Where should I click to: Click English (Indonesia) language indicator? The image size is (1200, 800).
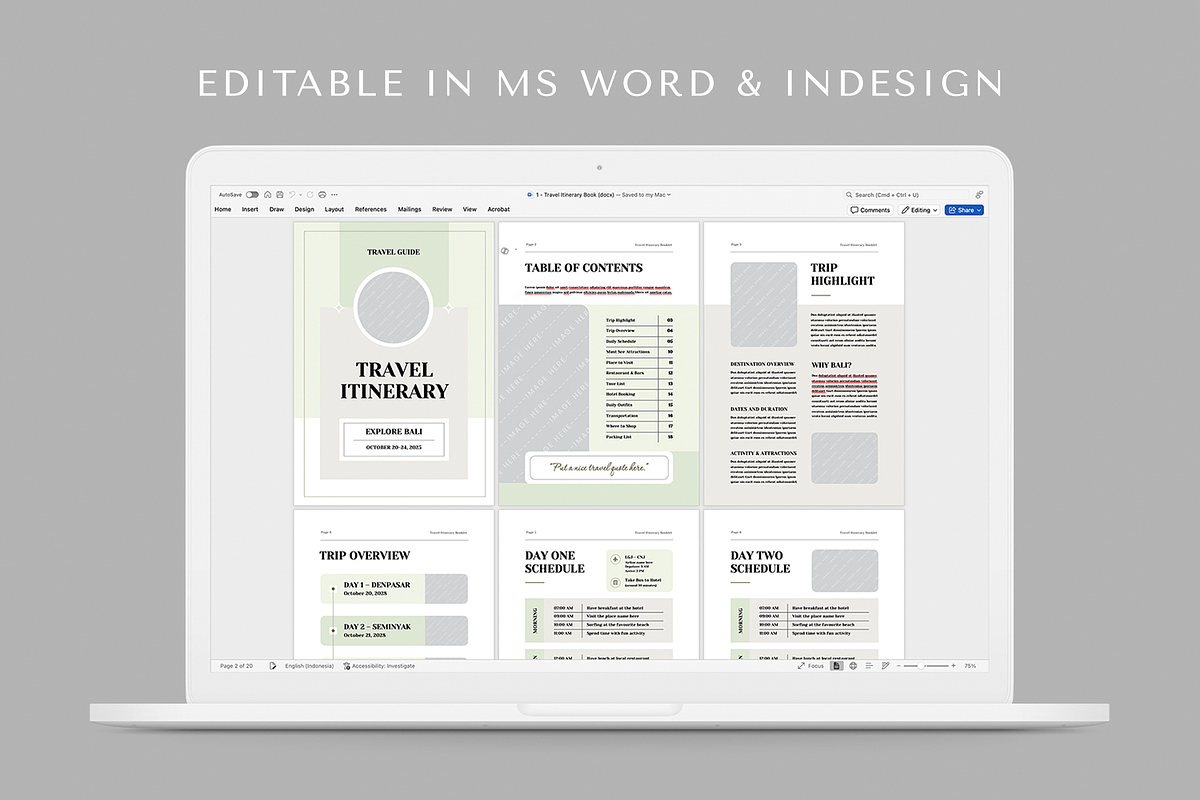coord(310,666)
